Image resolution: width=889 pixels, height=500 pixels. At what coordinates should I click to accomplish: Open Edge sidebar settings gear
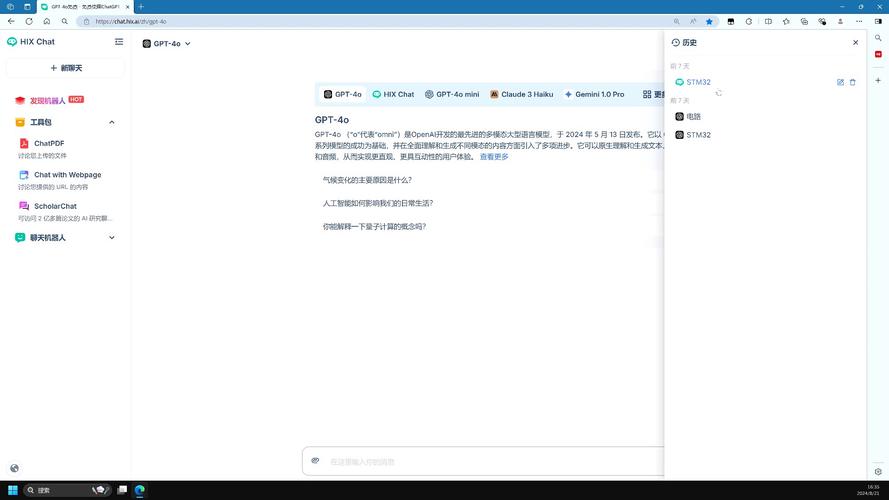(878, 472)
